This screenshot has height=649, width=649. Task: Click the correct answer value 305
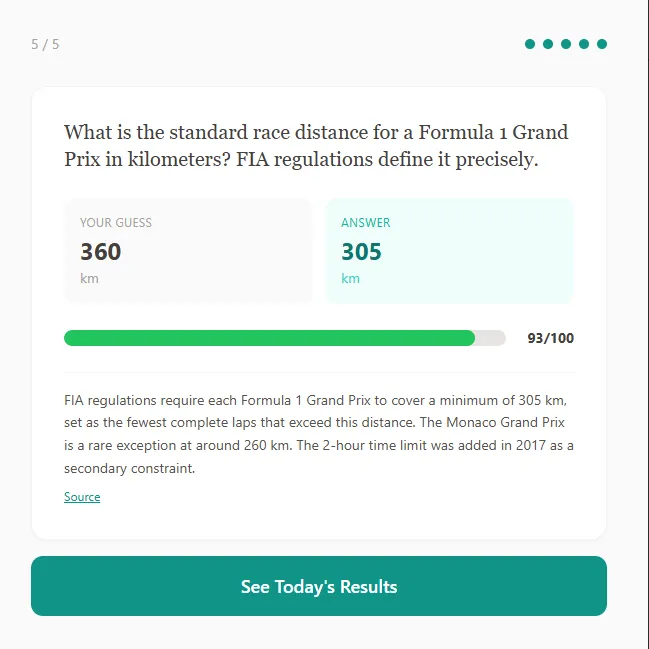(362, 251)
